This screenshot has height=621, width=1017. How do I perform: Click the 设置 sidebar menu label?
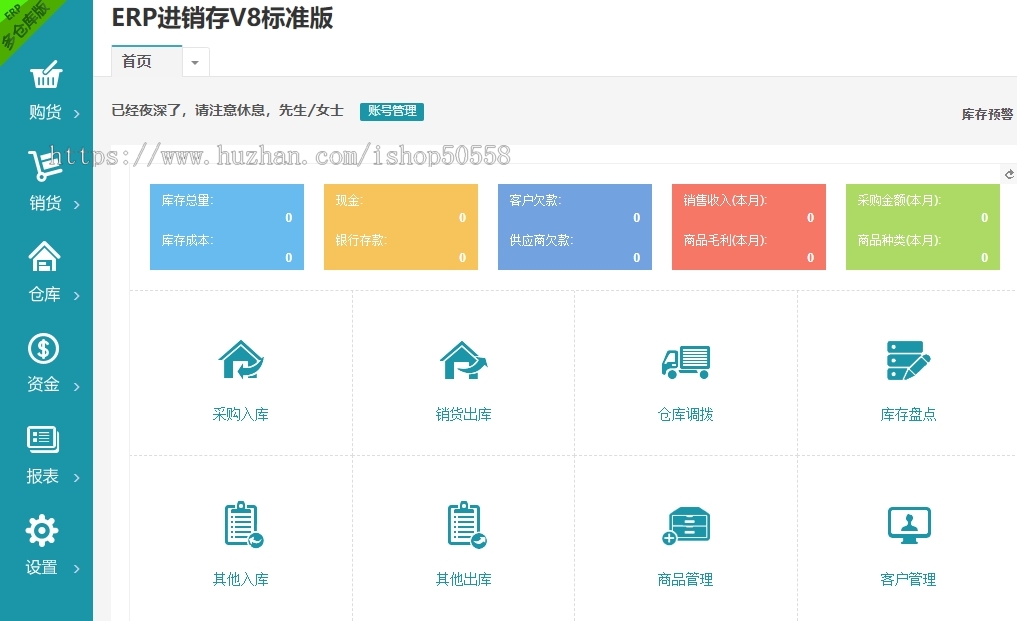click(42, 567)
